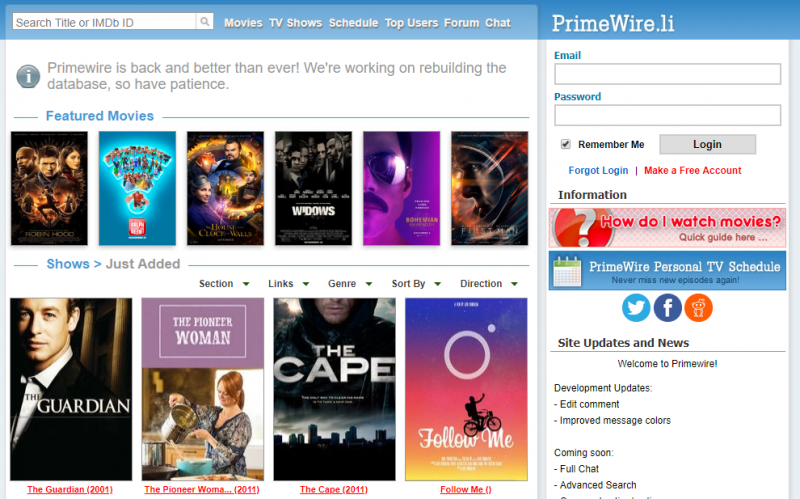Open the Robin Hood featured movie poster
This screenshot has height=499, width=800.
(49, 188)
